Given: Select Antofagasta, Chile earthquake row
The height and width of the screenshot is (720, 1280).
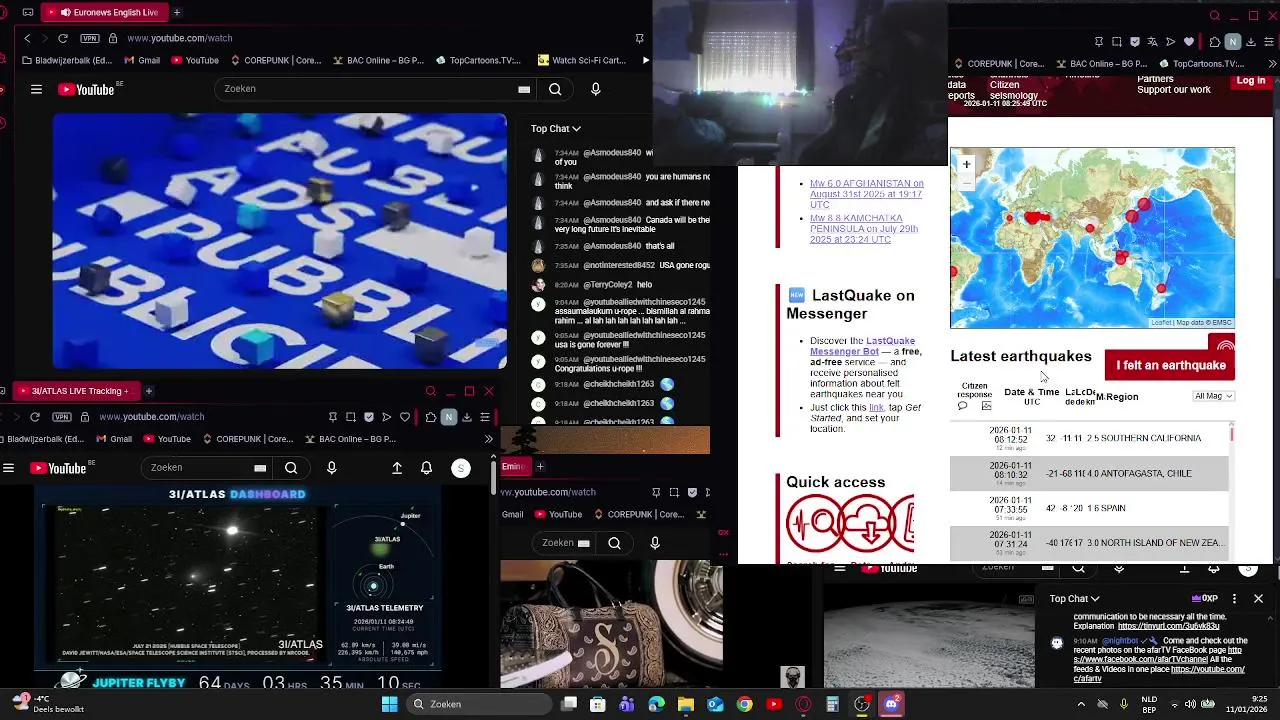Looking at the screenshot, I should [x=1089, y=473].
